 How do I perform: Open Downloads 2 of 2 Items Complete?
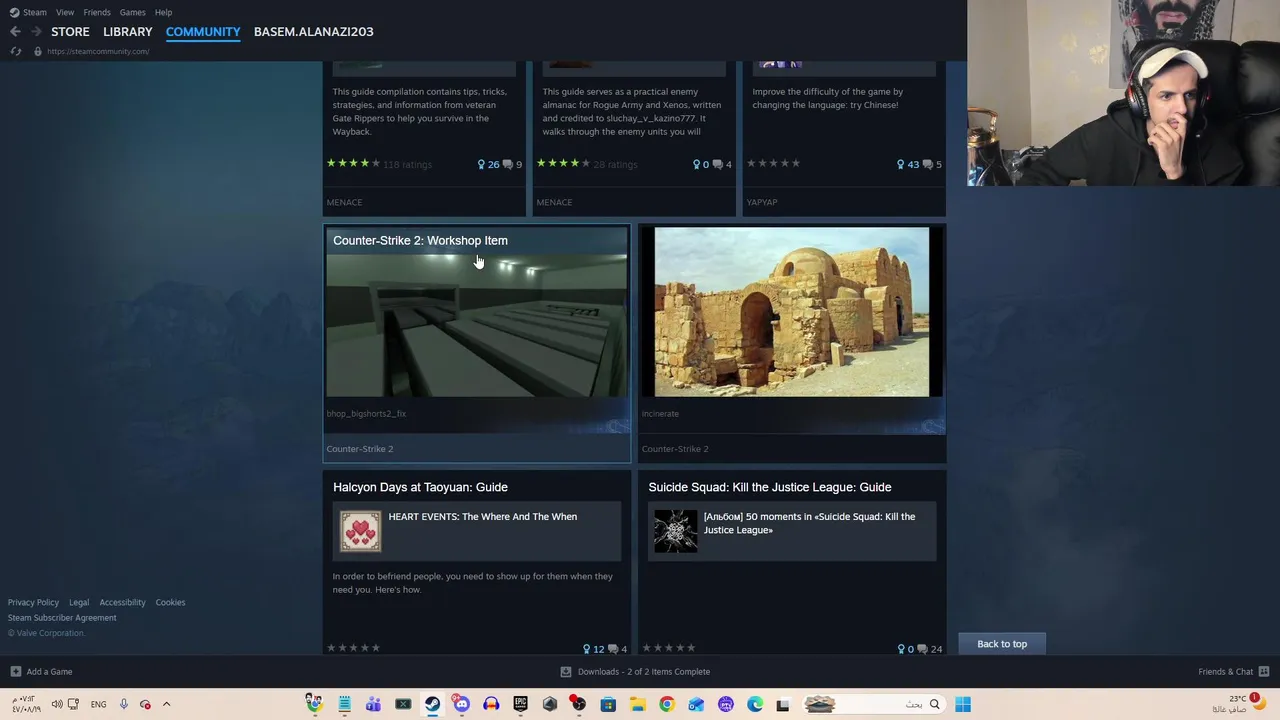coord(635,672)
